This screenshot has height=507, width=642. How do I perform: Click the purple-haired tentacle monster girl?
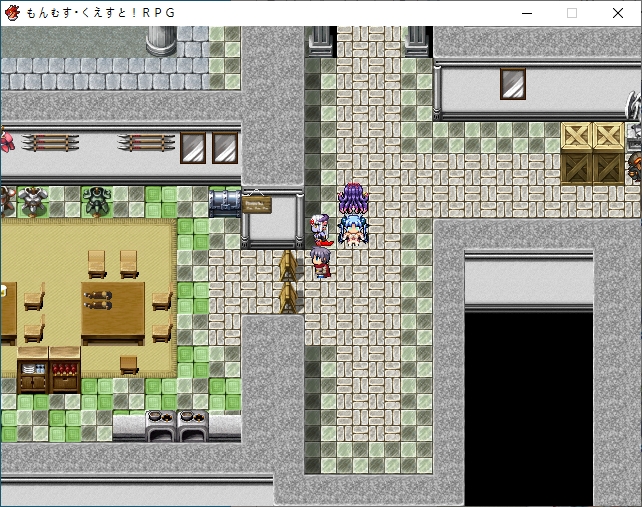click(353, 199)
